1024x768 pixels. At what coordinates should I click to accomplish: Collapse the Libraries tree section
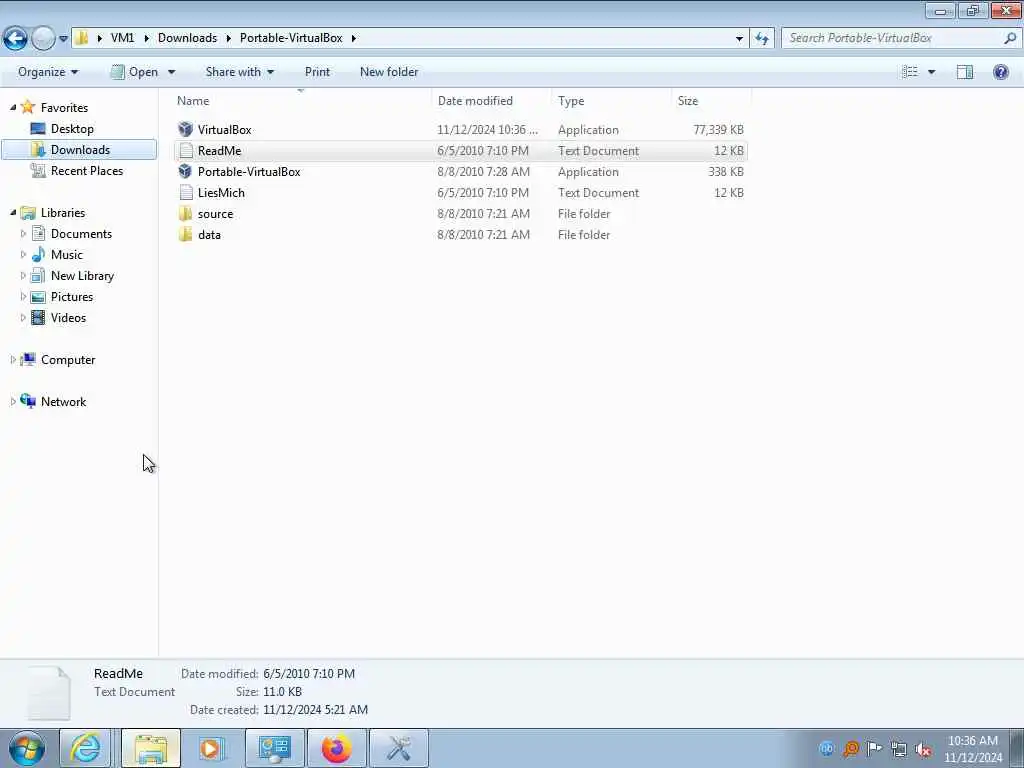pos(12,212)
